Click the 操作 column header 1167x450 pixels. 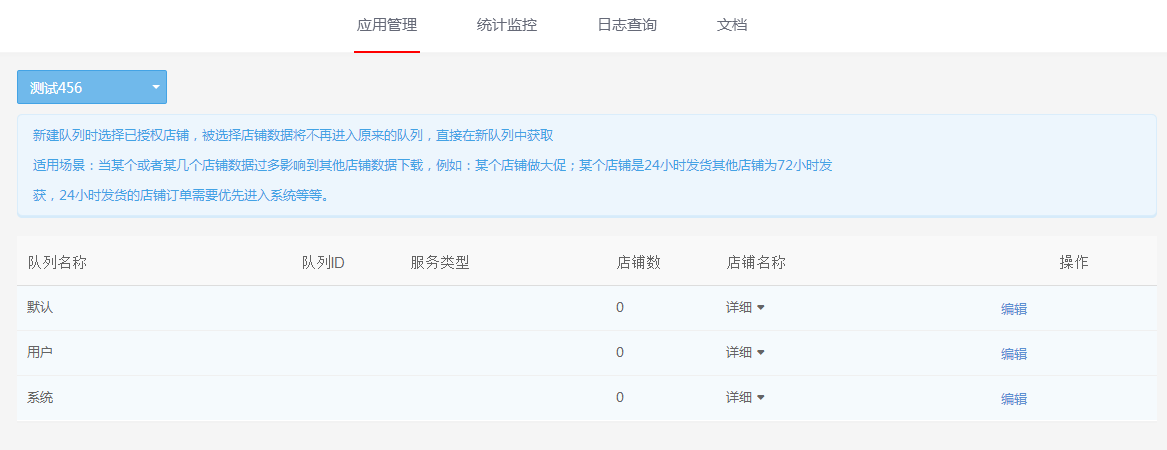(x=1074, y=263)
